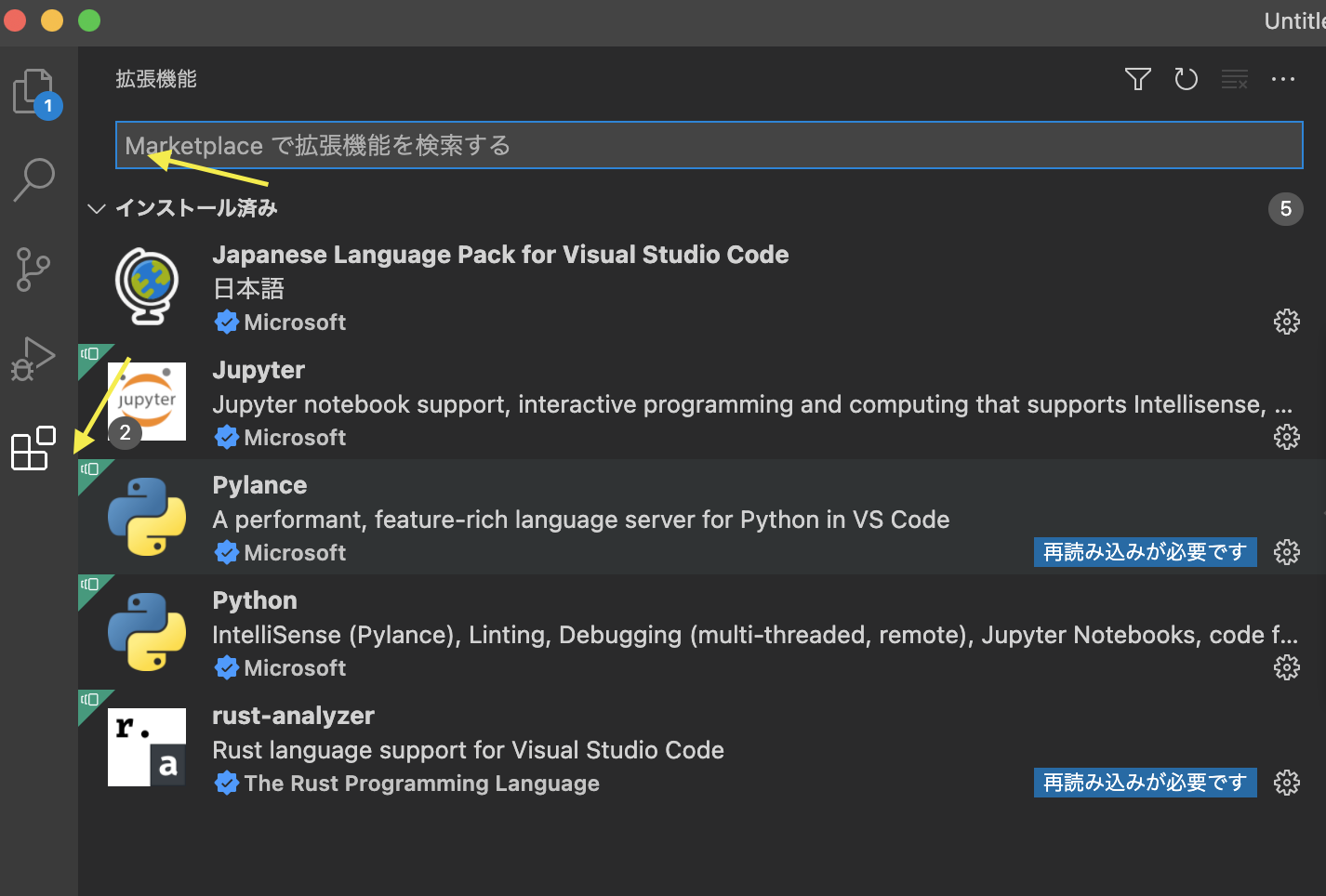Click the Jupyter extension logo thumbnail
The image size is (1326, 896).
(147, 402)
